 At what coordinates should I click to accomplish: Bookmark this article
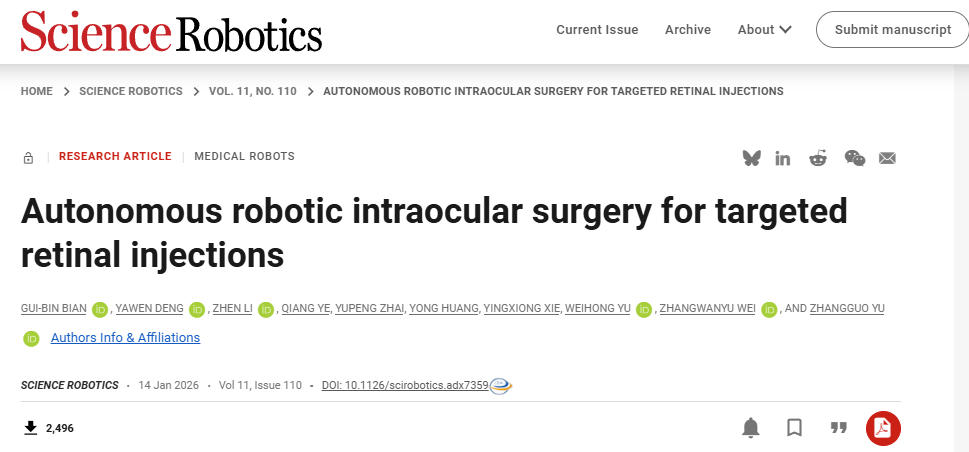point(795,428)
